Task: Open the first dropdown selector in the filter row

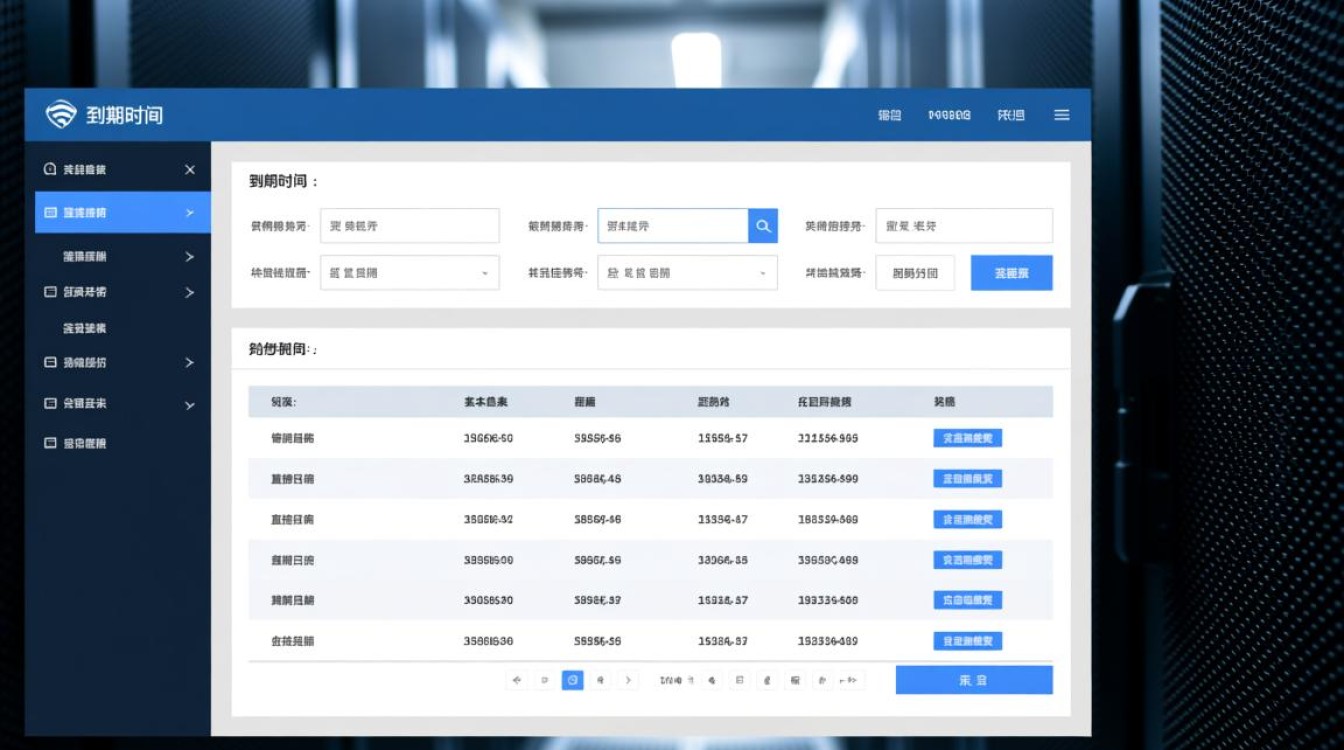Action: tap(410, 272)
